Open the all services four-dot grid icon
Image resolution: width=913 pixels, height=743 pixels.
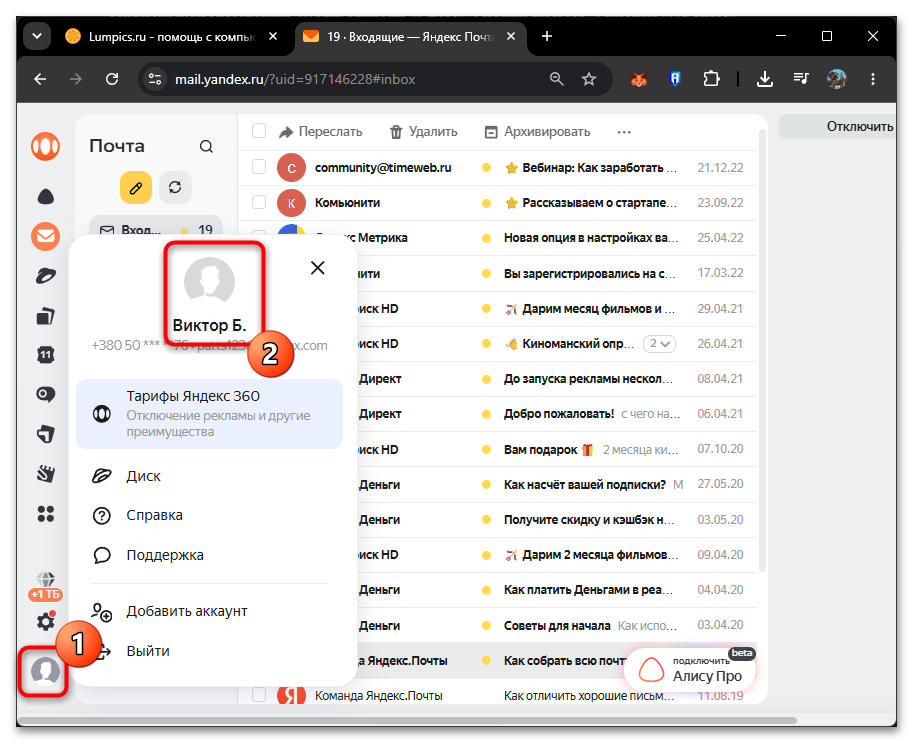45,514
